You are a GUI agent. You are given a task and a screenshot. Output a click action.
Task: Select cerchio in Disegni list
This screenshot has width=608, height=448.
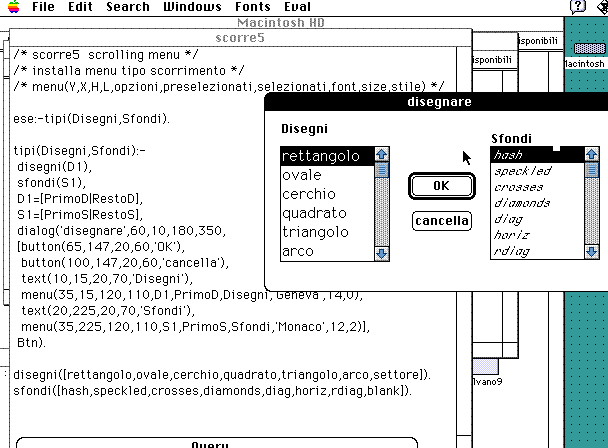tap(327, 194)
